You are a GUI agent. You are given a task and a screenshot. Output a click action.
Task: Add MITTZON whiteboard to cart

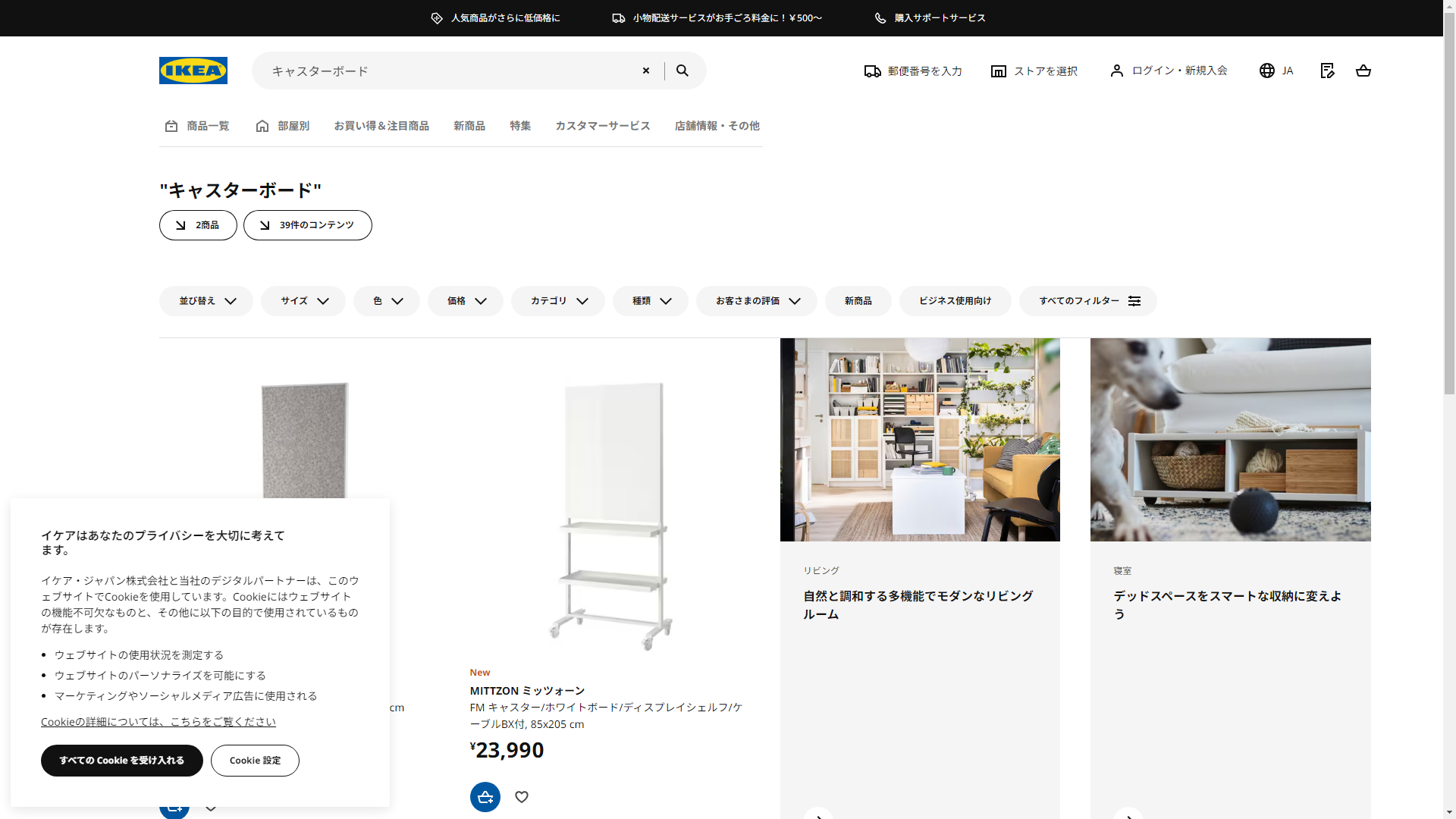[x=485, y=797]
